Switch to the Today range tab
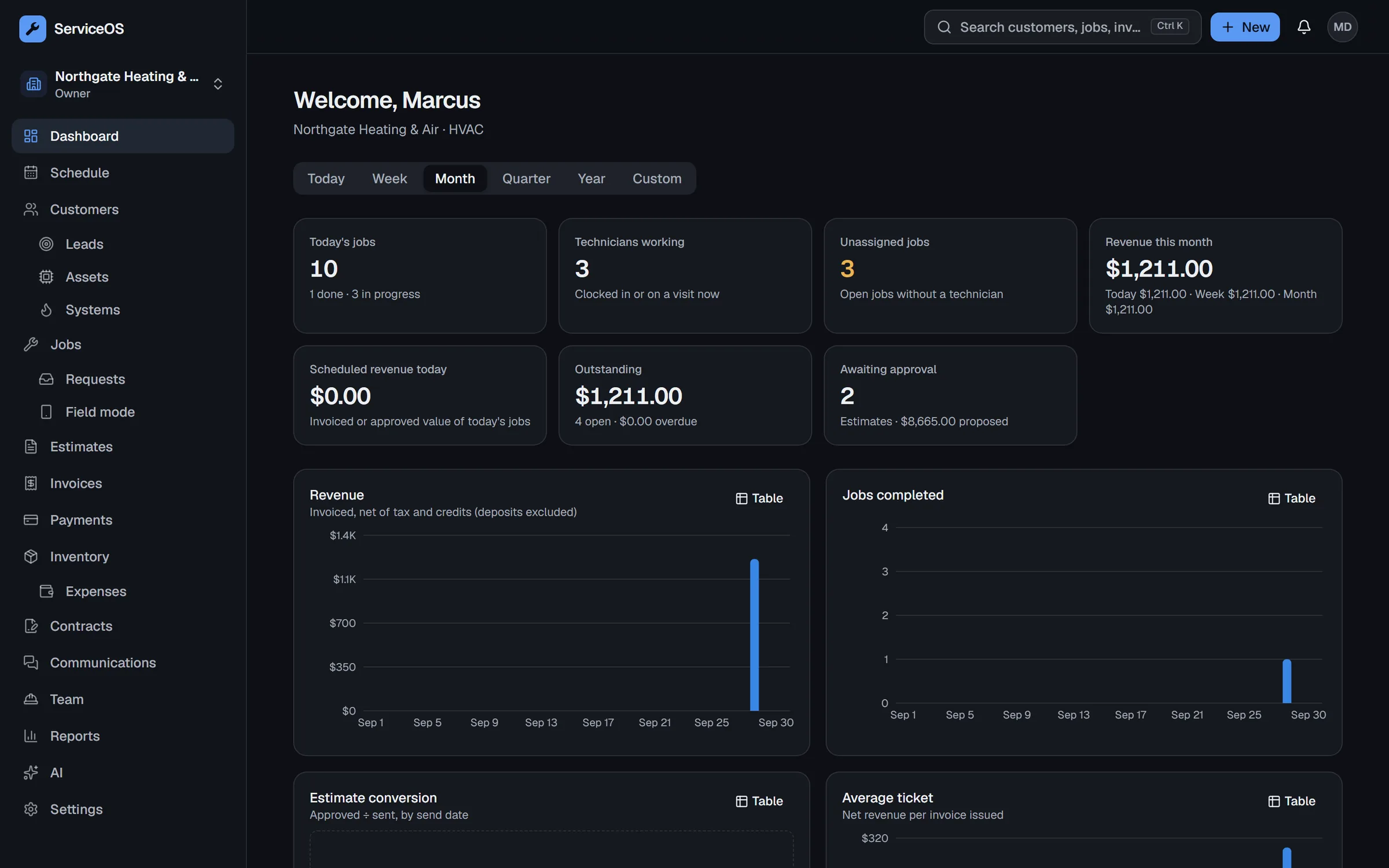Image resolution: width=1389 pixels, height=868 pixels. (326, 178)
